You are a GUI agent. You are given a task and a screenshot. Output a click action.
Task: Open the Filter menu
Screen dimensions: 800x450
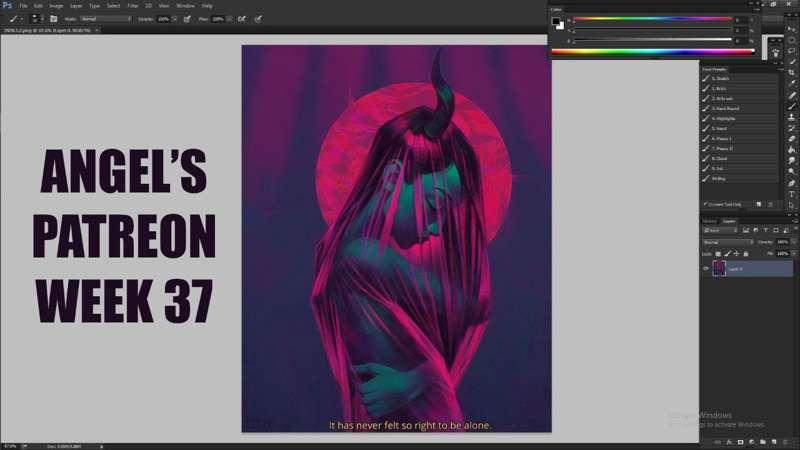point(133,6)
